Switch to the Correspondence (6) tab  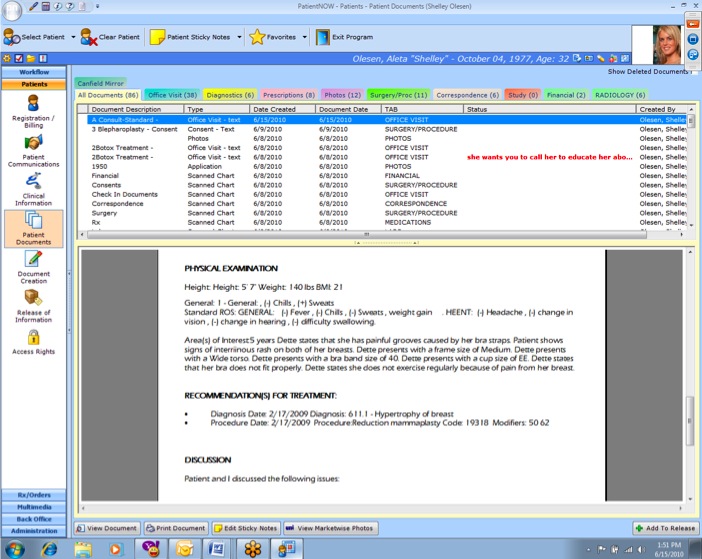pyautogui.click(x=467, y=95)
